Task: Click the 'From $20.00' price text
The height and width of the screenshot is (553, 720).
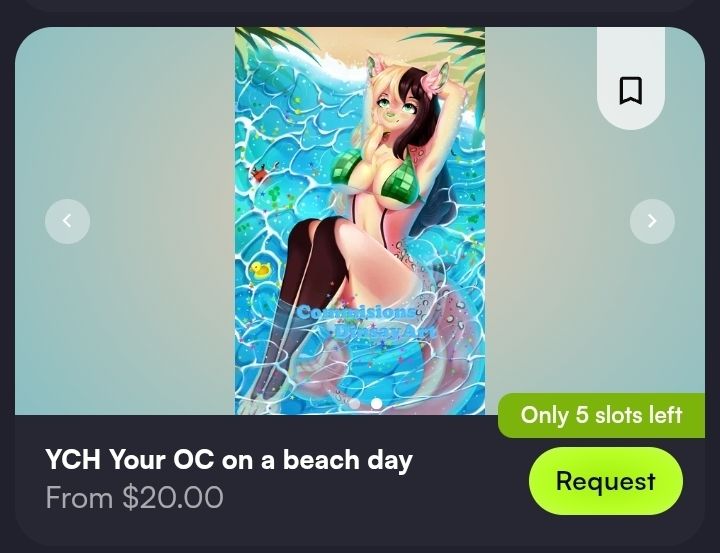Action: click(134, 497)
